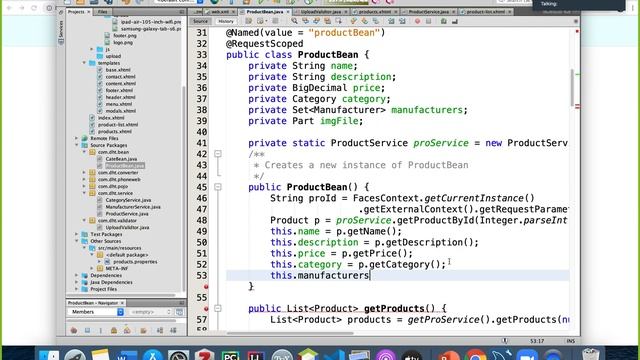640x360 pixels.
Task: Collapse the templates folder
Action: 84,63
